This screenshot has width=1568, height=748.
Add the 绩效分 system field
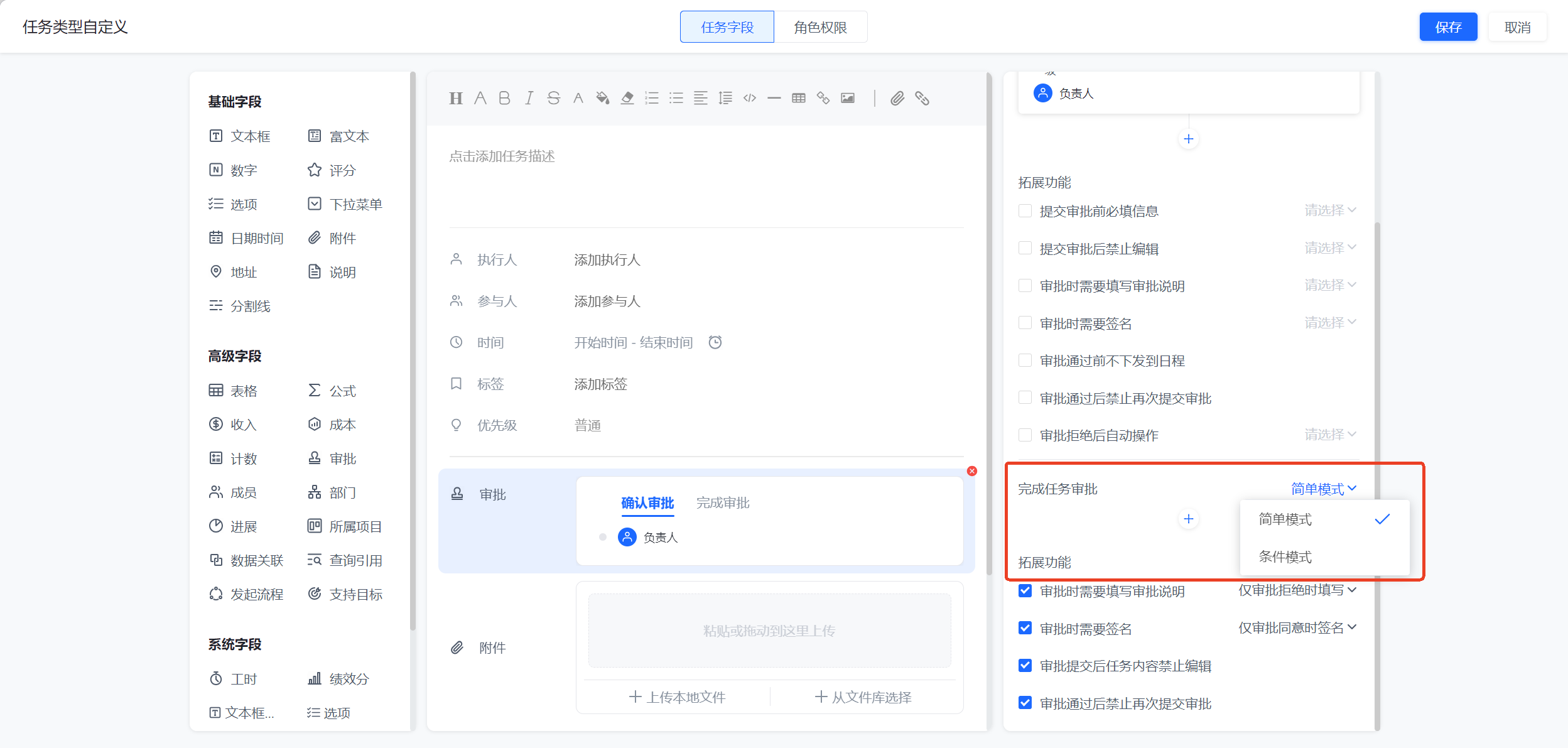tap(339, 679)
